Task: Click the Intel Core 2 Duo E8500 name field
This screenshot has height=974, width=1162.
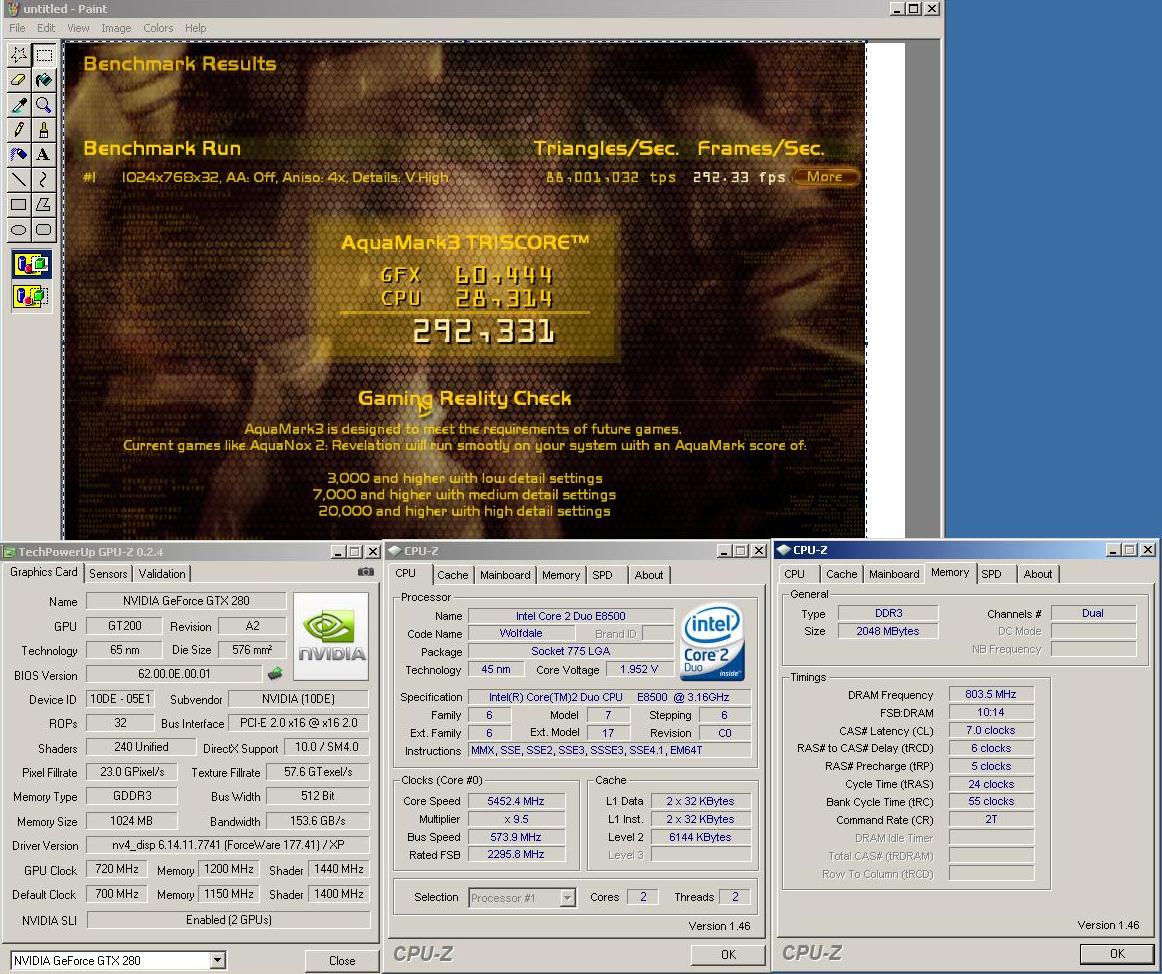Action: (x=571, y=616)
